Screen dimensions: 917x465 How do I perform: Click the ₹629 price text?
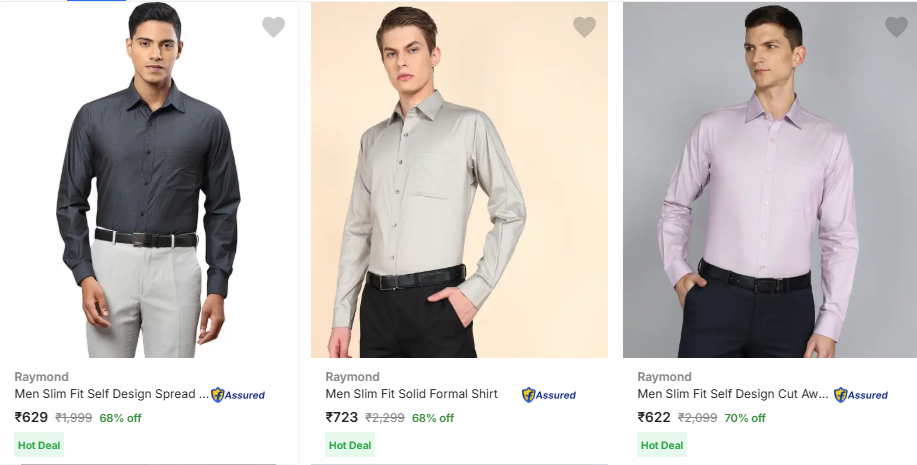(x=31, y=417)
